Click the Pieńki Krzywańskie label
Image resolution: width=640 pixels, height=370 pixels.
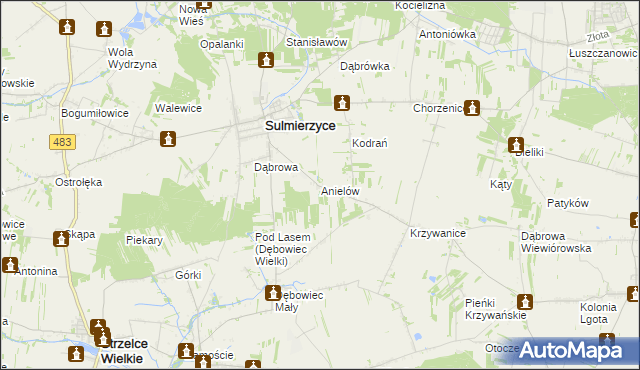pos(496,309)
